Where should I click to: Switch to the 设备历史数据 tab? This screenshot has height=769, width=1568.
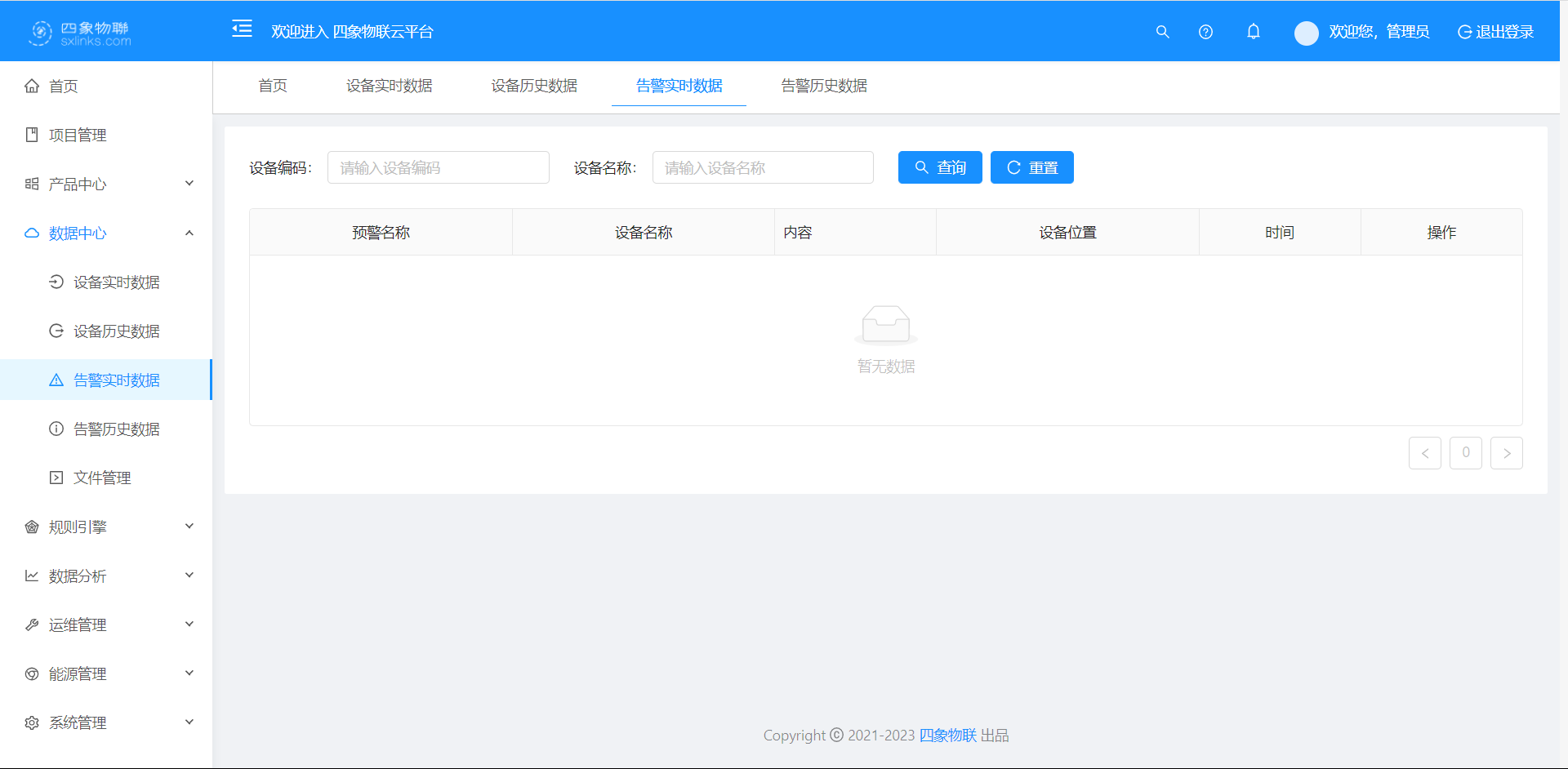[534, 86]
